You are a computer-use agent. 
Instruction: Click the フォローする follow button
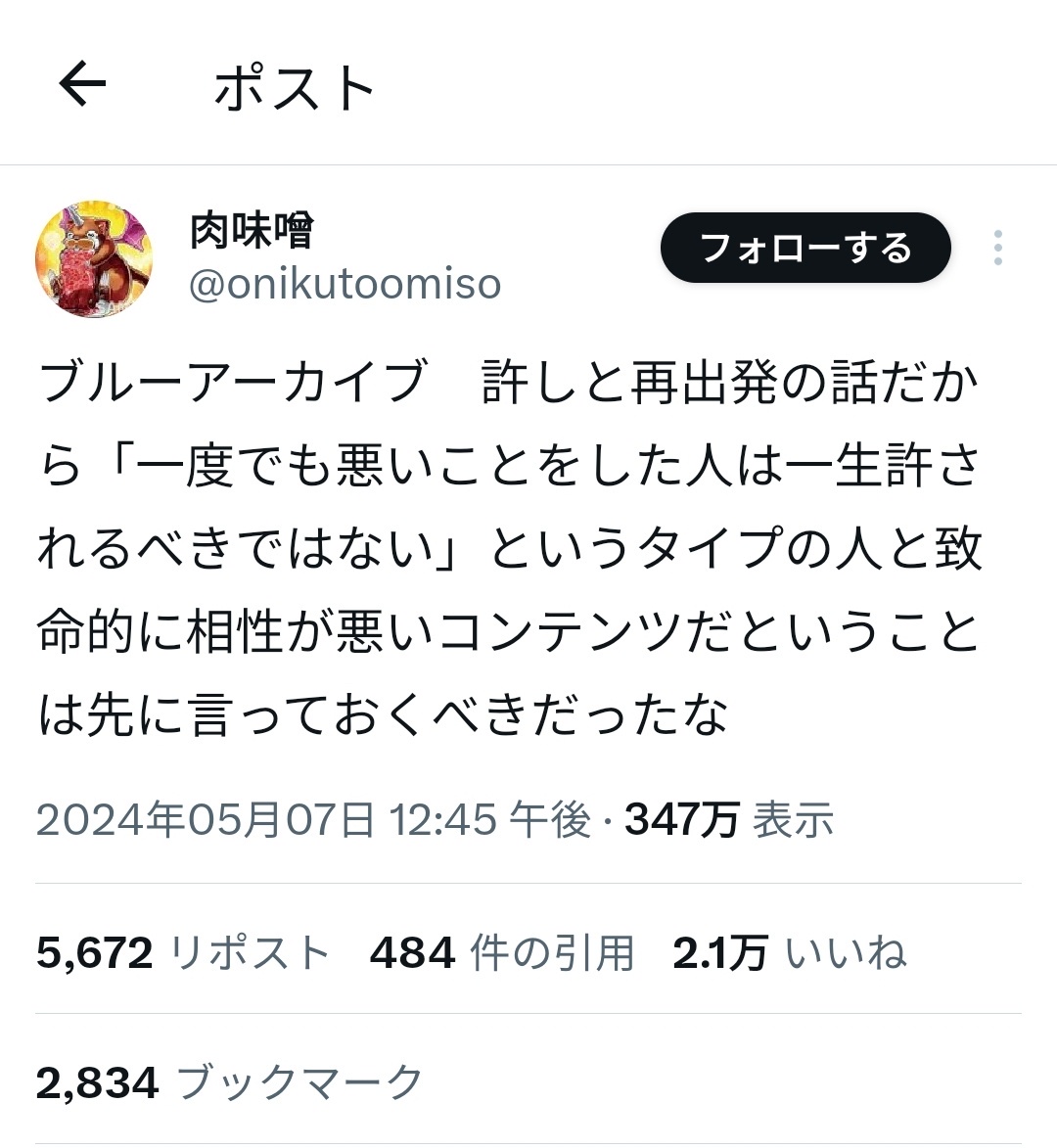(805, 248)
